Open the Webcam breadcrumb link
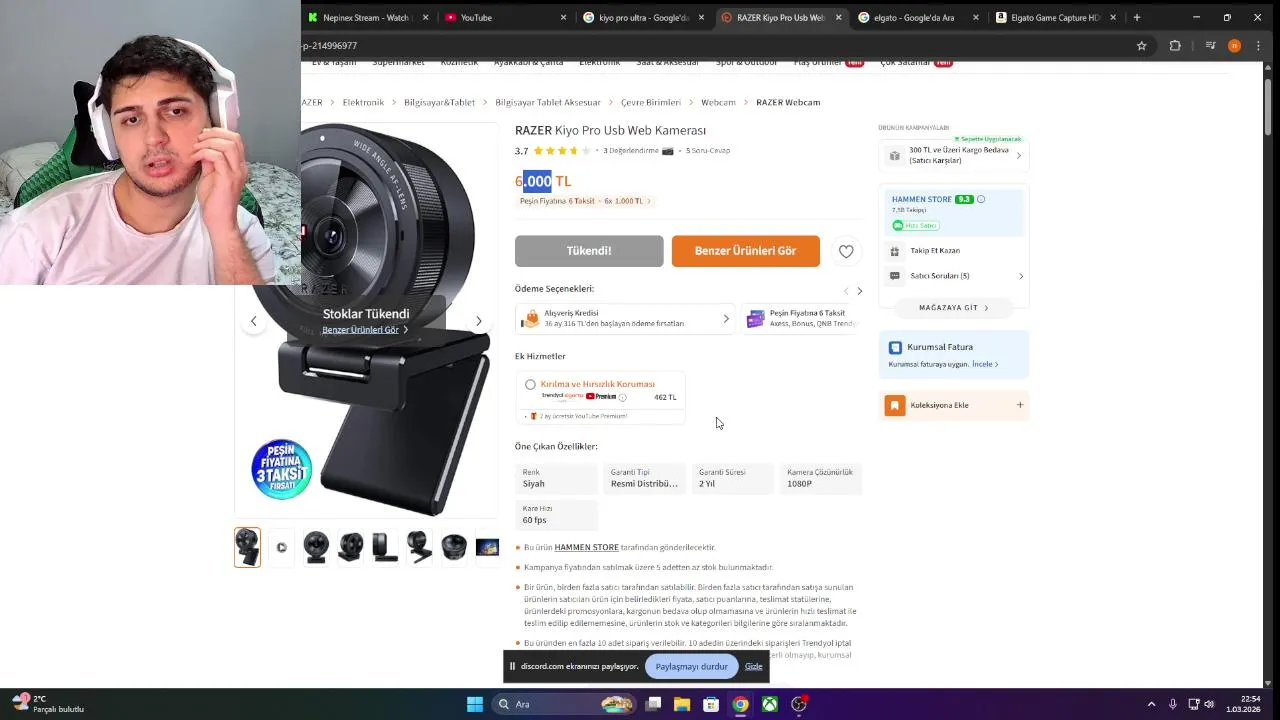Viewport: 1280px width, 720px height. point(718,102)
